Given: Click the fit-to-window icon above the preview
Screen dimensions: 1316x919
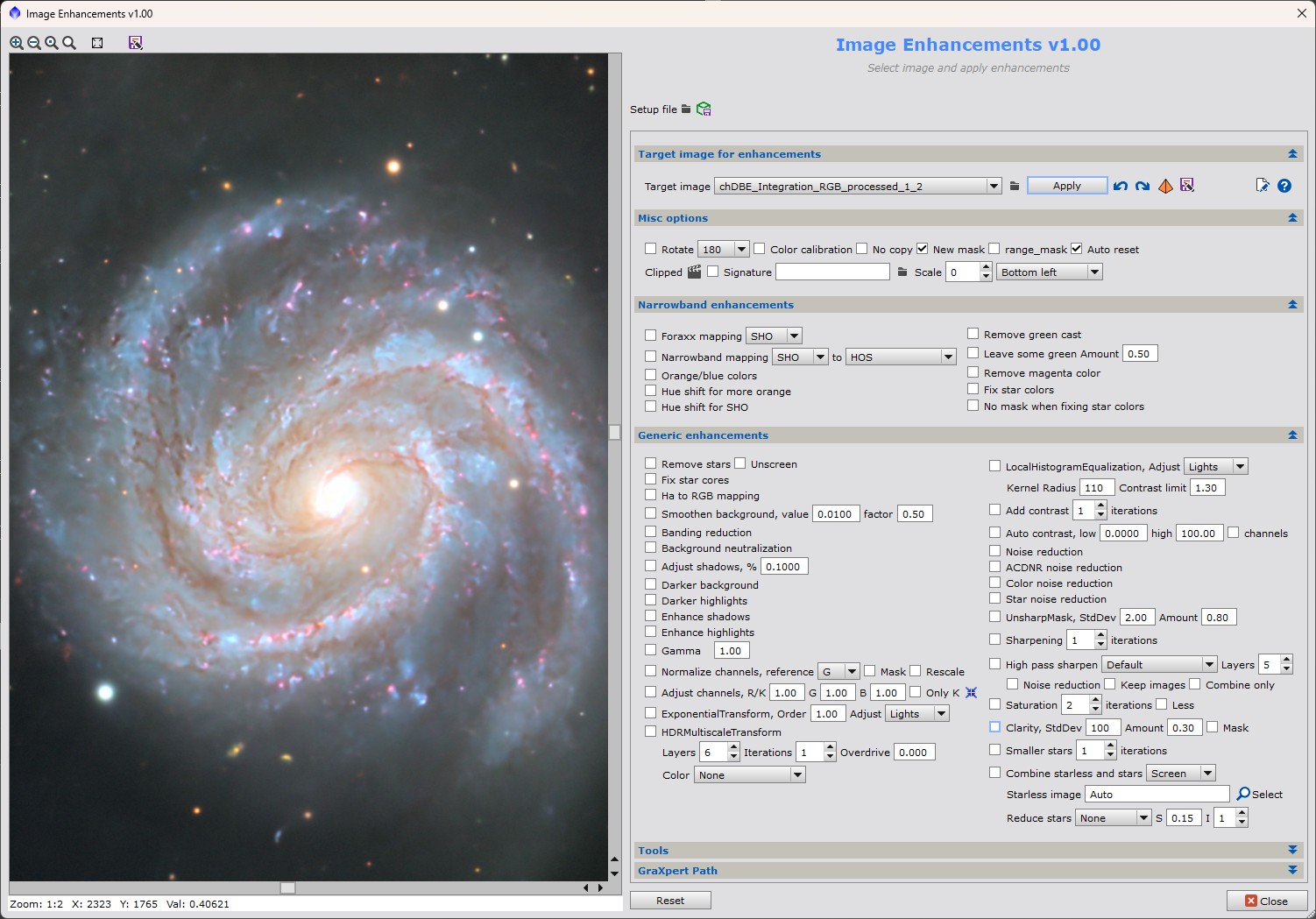Looking at the screenshot, I should [97, 43].
